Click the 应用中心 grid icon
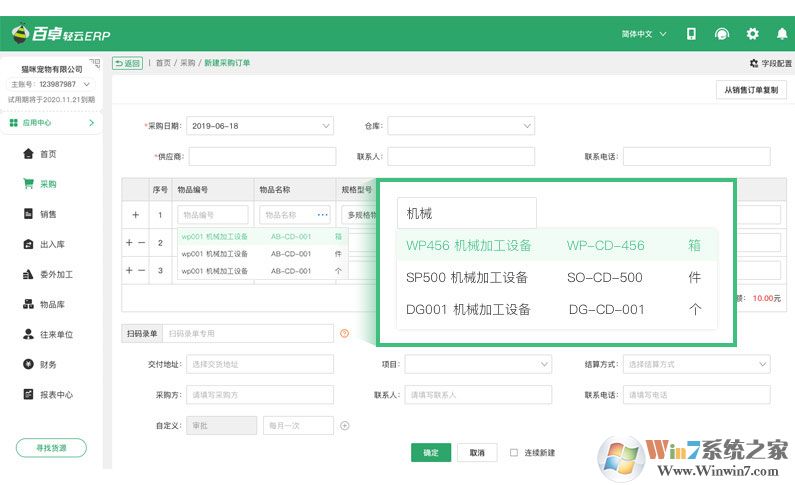The image size is (795, 485). 14,123
